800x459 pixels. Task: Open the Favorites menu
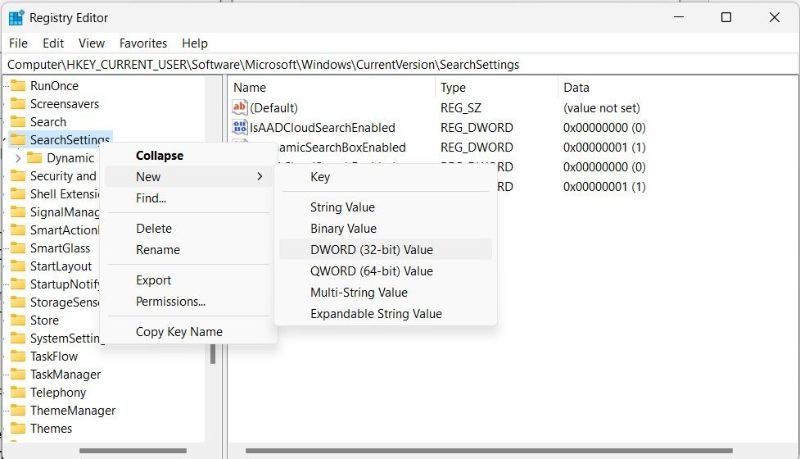(x=143, y=43)
